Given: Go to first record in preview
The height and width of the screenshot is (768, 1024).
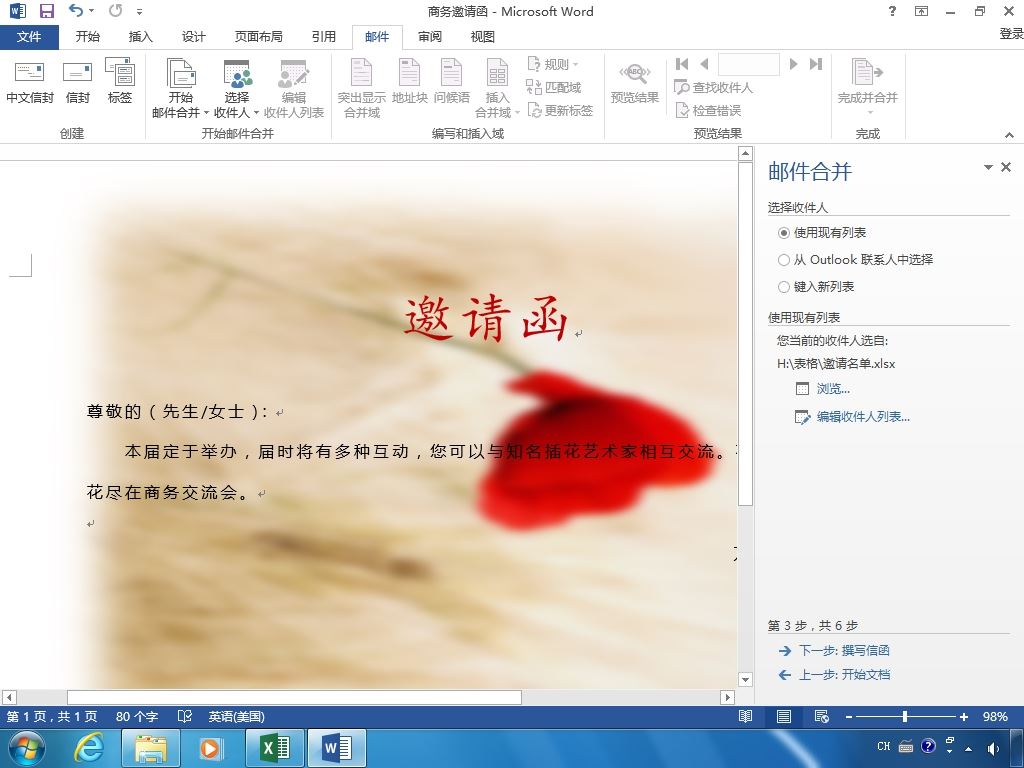Looking at the screenshot, I should 682,64.
